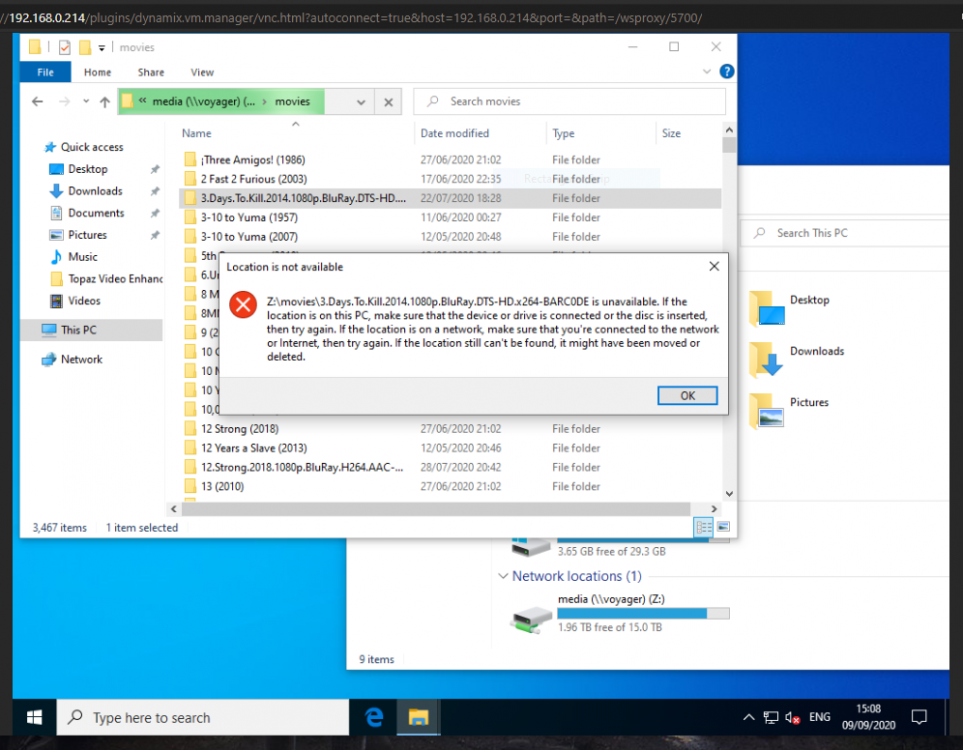Click the horizontal scrollbar left arrow
The width and height of the screenshot is (963, 750).
pos(174,509)
